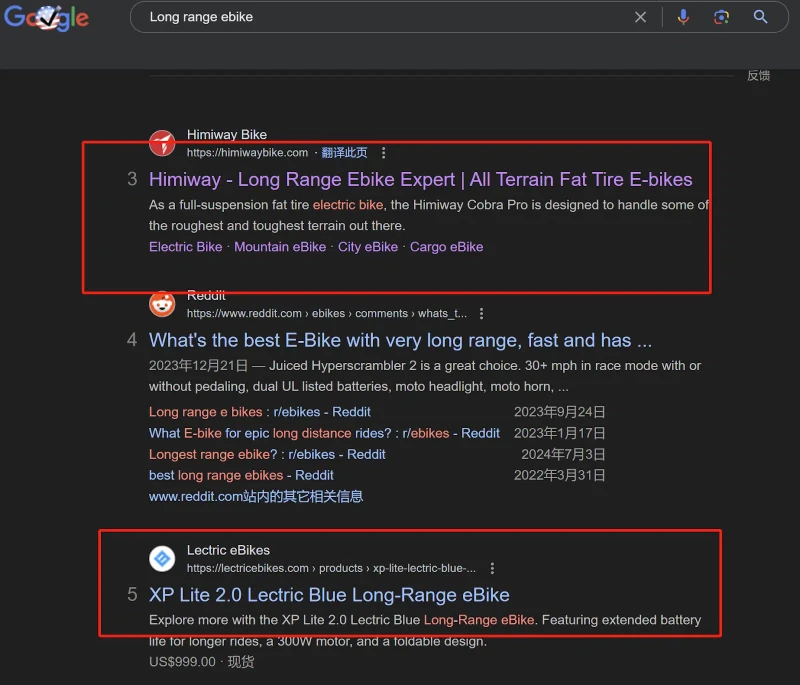Click the lectricebikes.com URL breadcrumb
Viewport: 800px width, 685px height.
[x=331, y=568]
